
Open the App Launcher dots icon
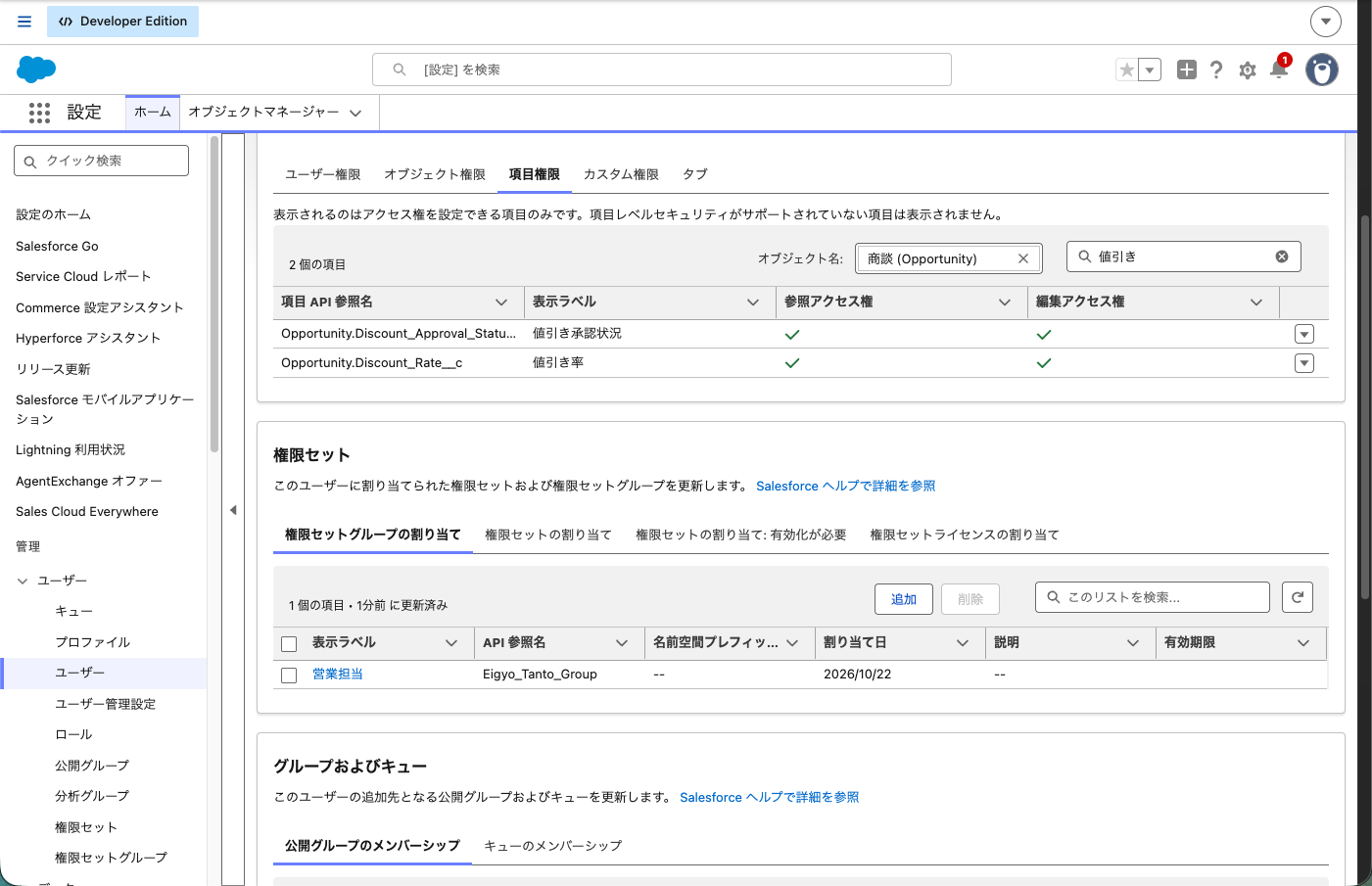pyautogui.click(x=39, y=113)
